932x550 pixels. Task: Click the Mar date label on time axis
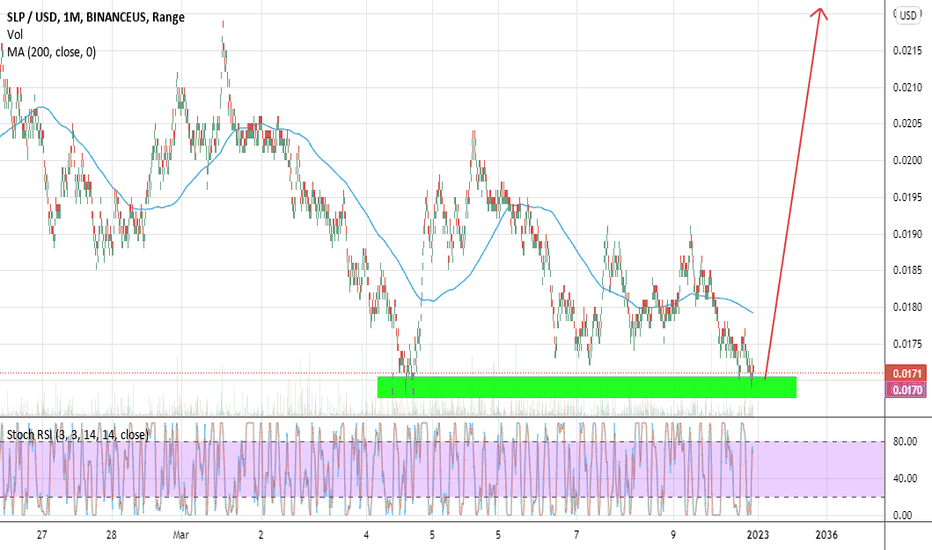click(181, 535)
